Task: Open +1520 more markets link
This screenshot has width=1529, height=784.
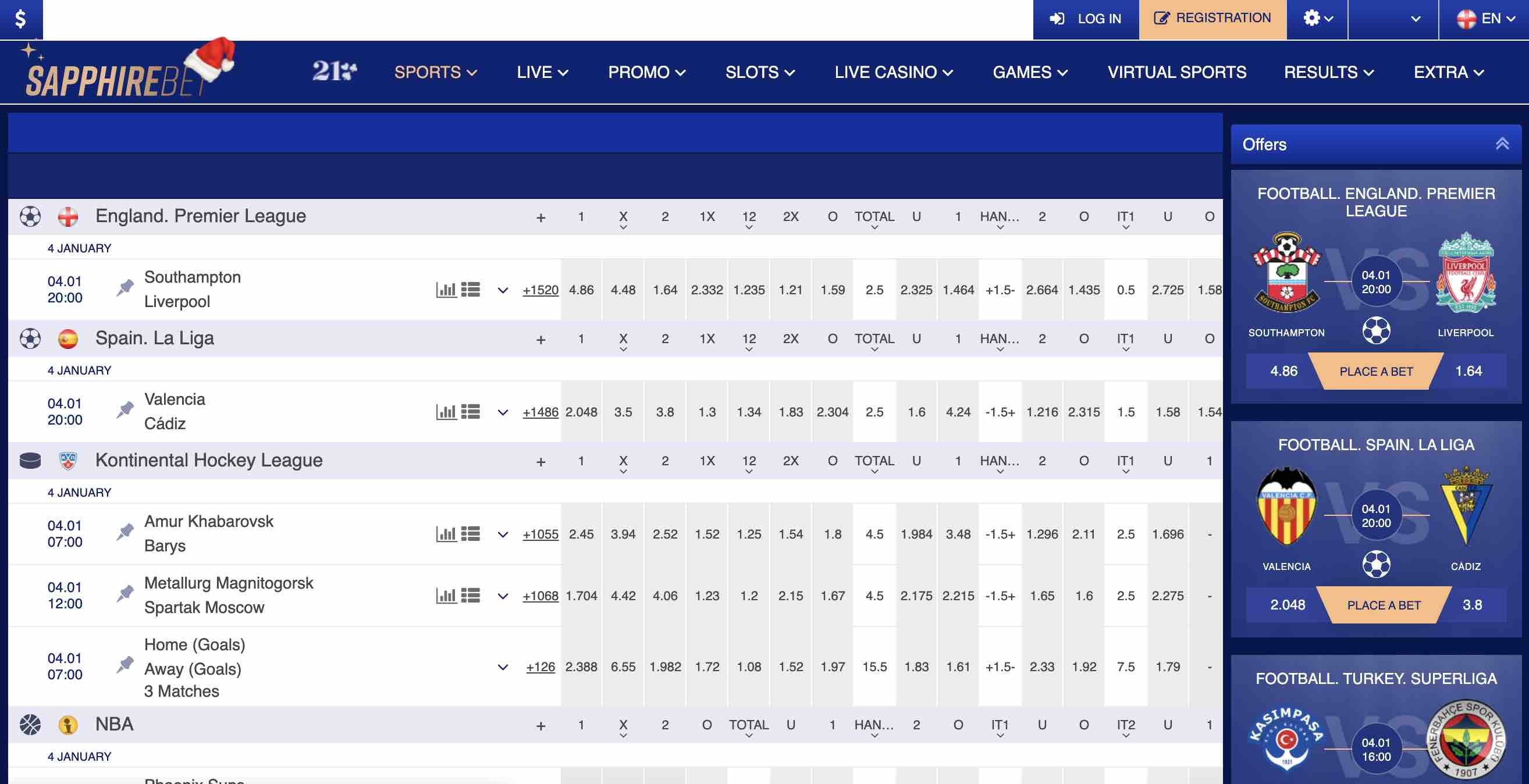Action: (x=540, y=290)
